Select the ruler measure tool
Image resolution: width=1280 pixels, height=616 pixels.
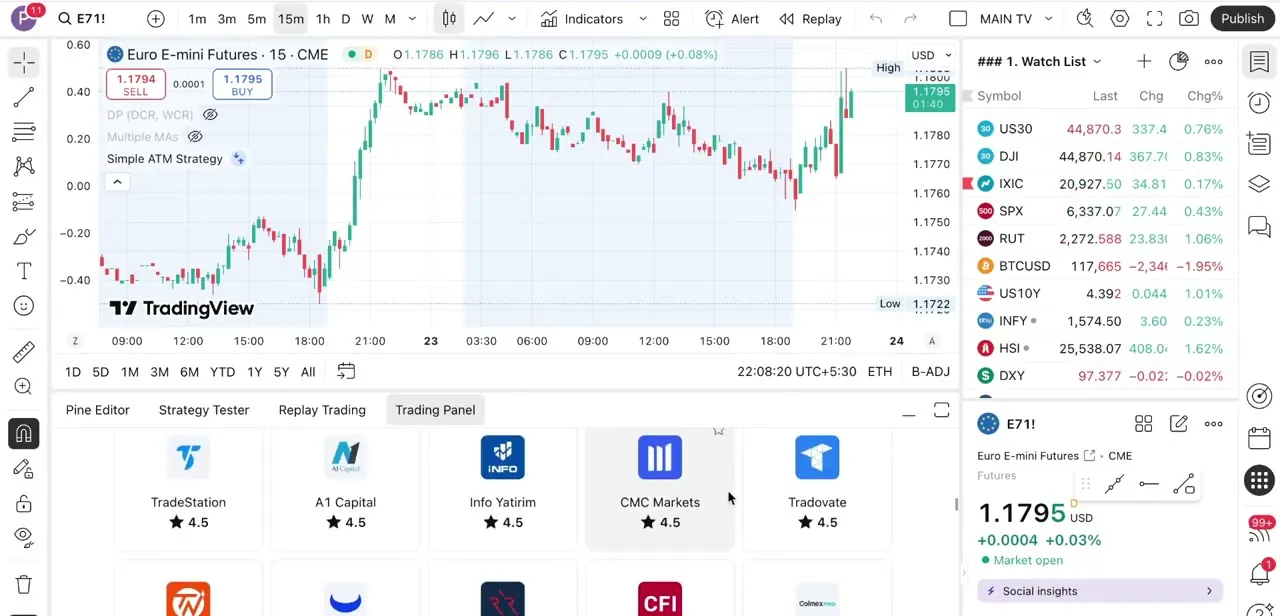coord(24,352)
